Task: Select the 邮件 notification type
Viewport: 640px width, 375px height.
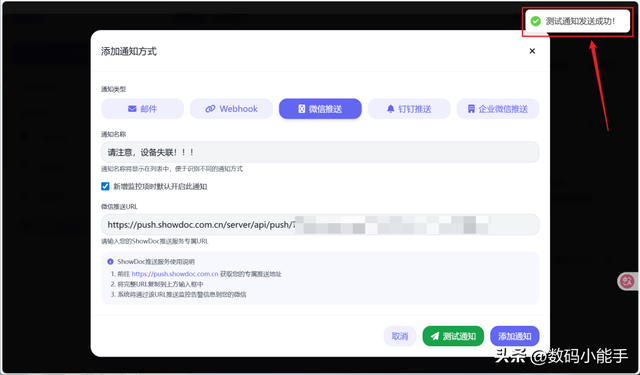Action: (142, 109)
